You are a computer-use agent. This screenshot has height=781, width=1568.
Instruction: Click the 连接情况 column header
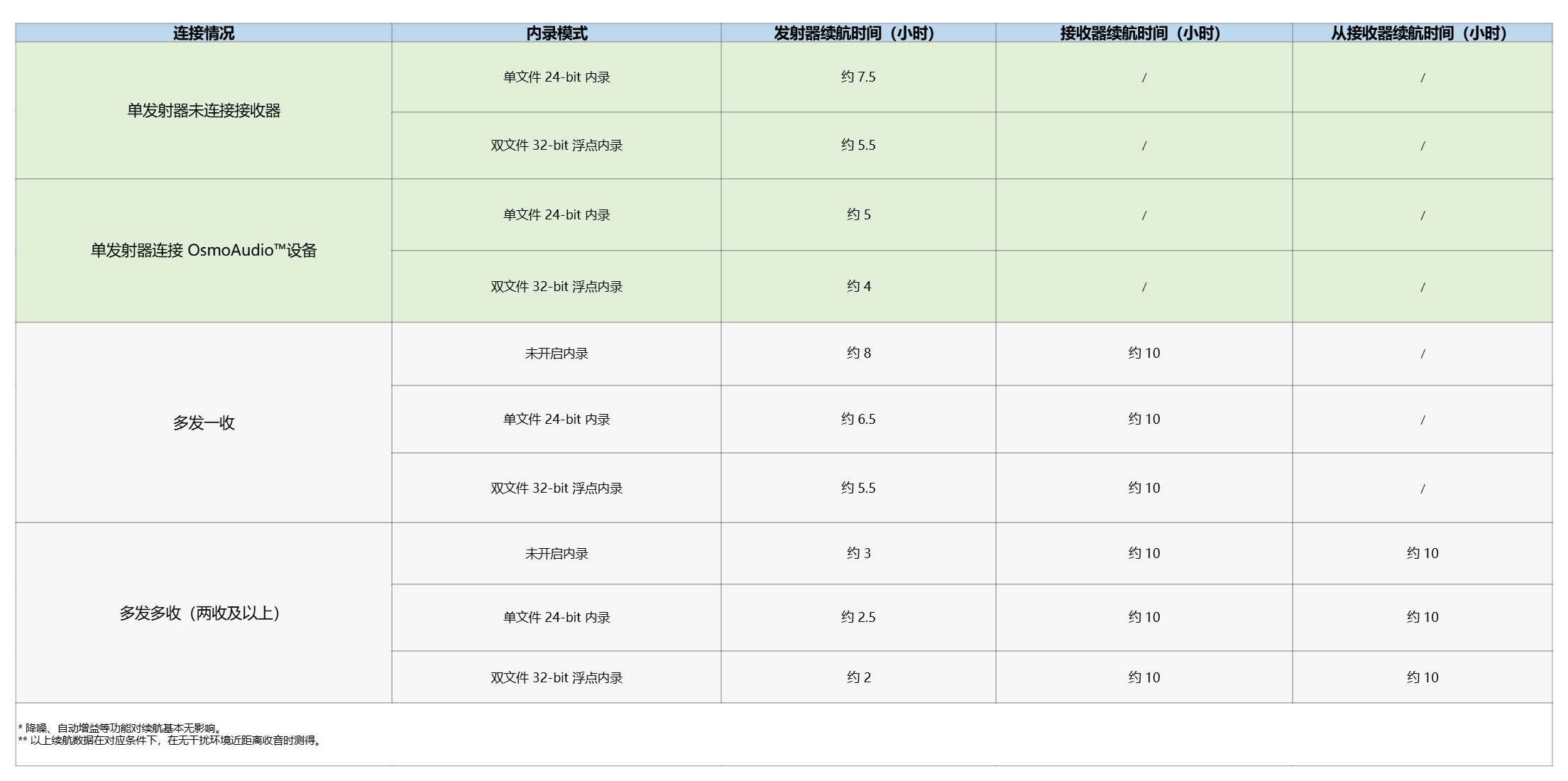coord(204,33)
